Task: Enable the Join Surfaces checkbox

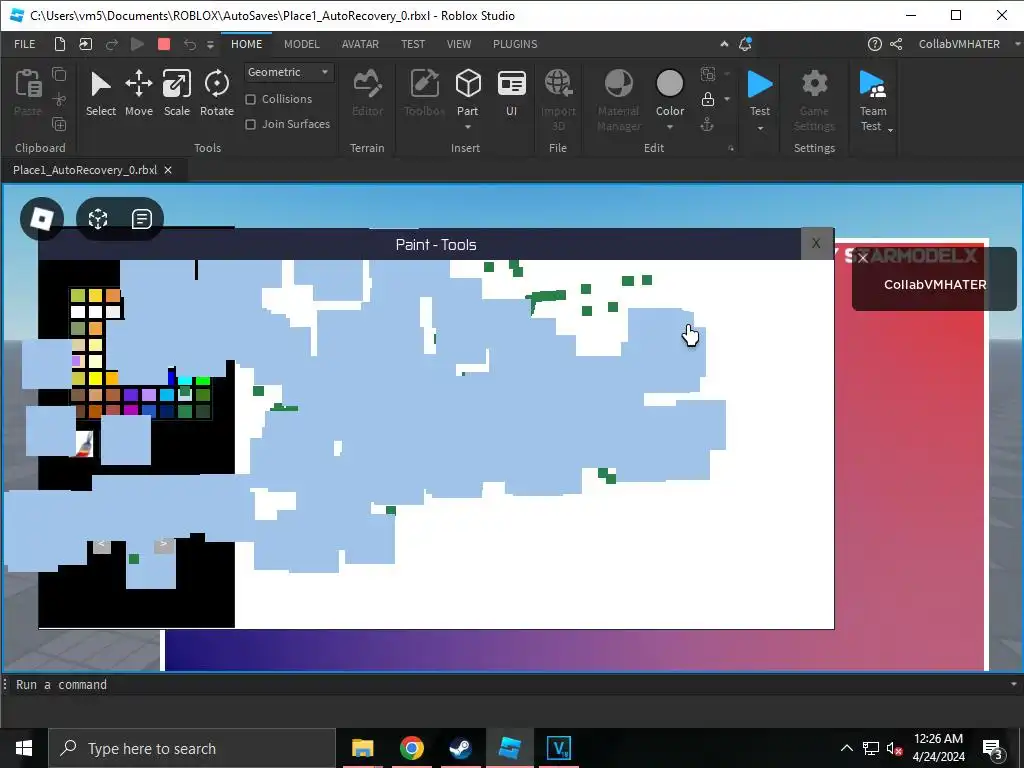Action: click(250, 124)
